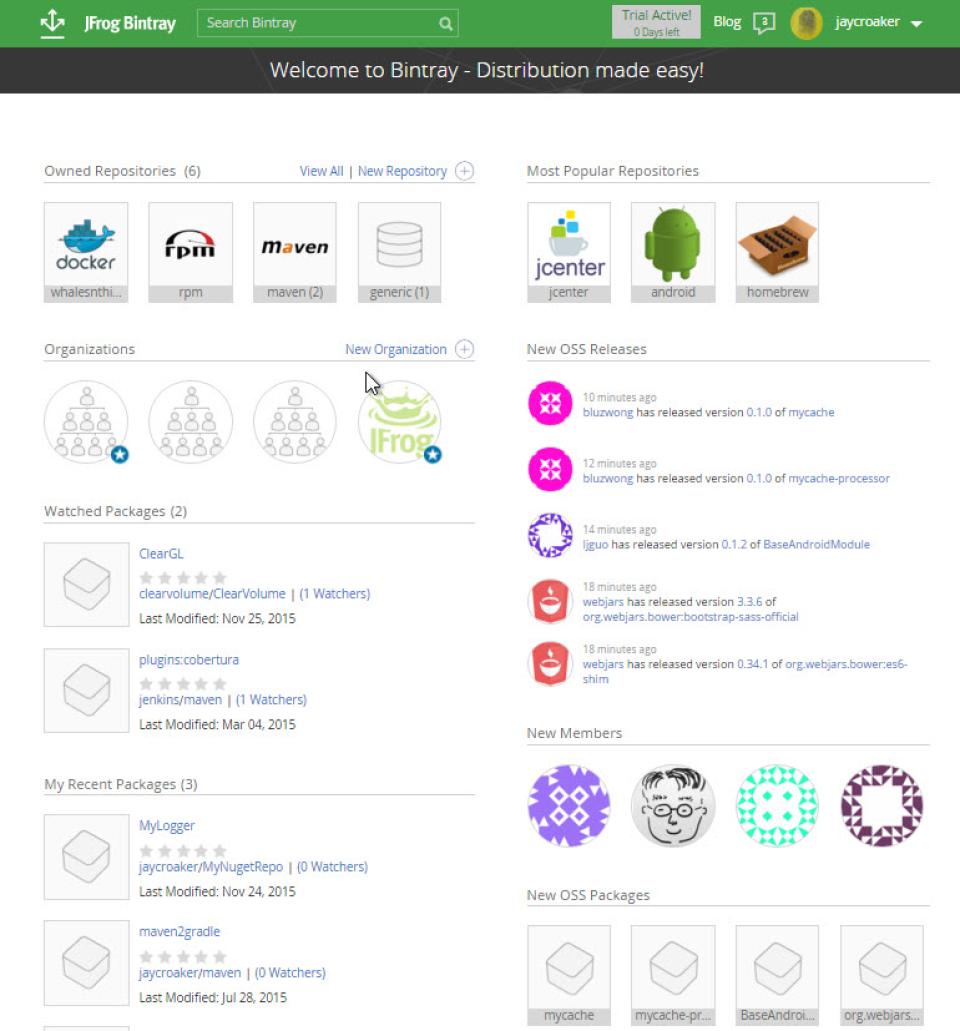
Task: Click the purple patterned new member avatar
Action: (x=569, y=805)
